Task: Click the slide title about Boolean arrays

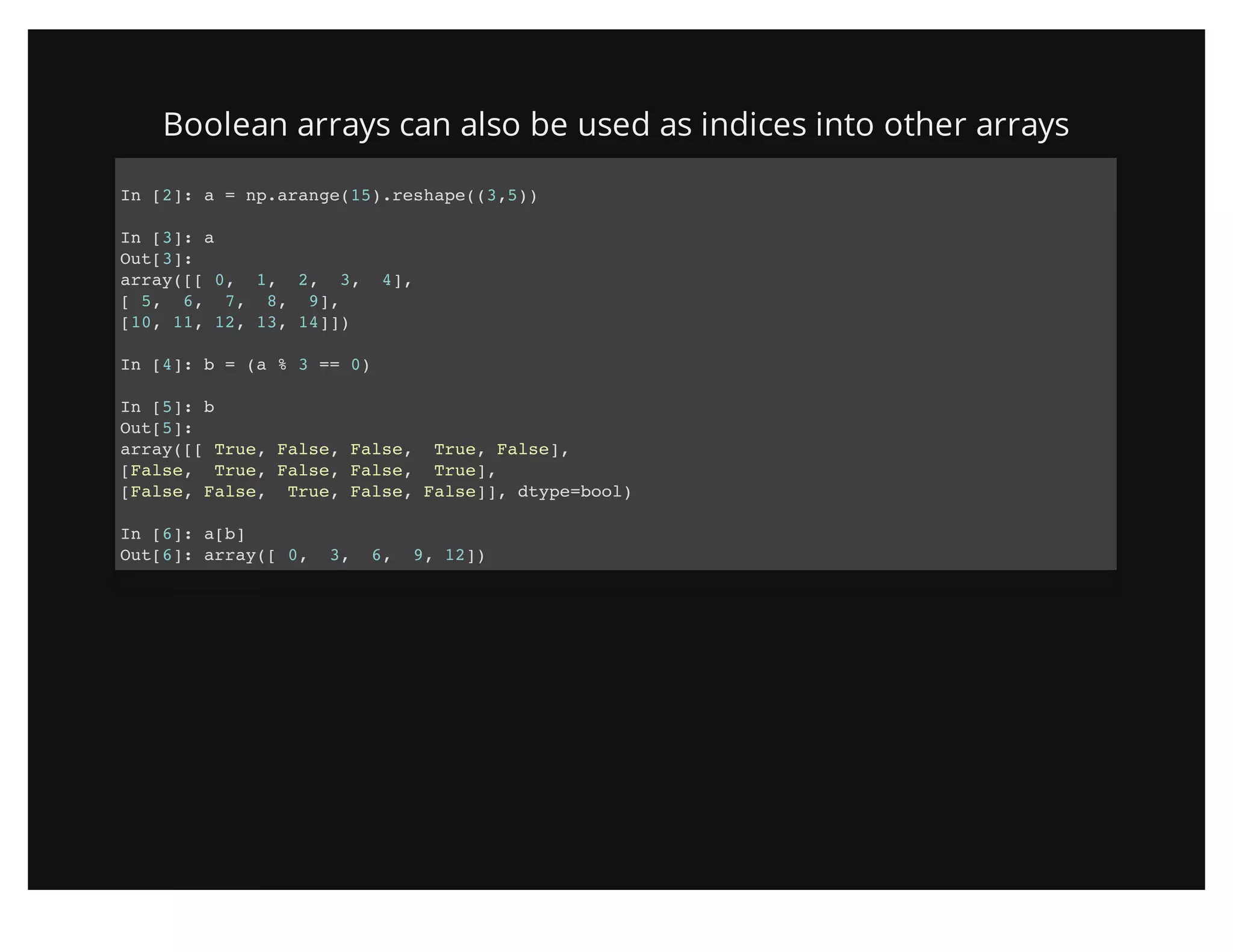Action: click(615, 125)
